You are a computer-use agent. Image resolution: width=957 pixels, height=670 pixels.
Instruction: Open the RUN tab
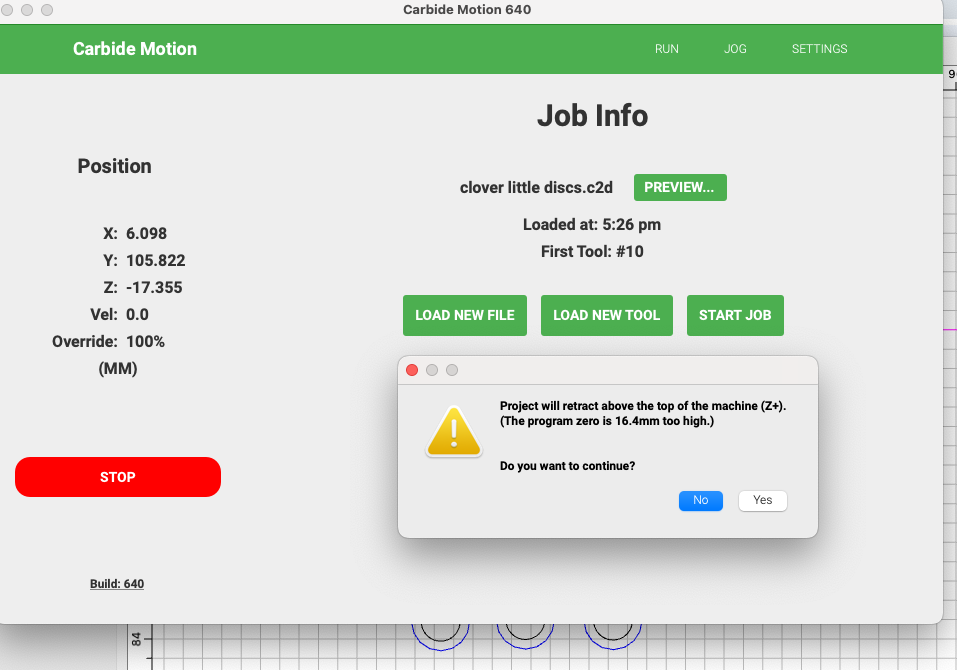tap(666, 49)
